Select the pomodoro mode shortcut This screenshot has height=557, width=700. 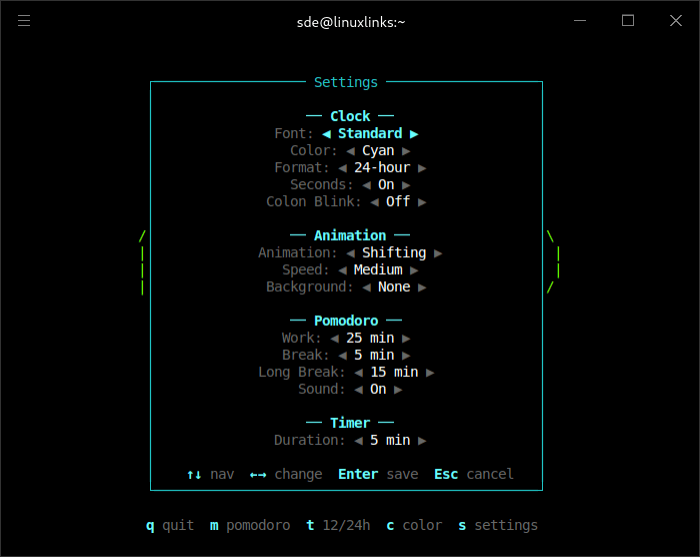click(250, 526)
